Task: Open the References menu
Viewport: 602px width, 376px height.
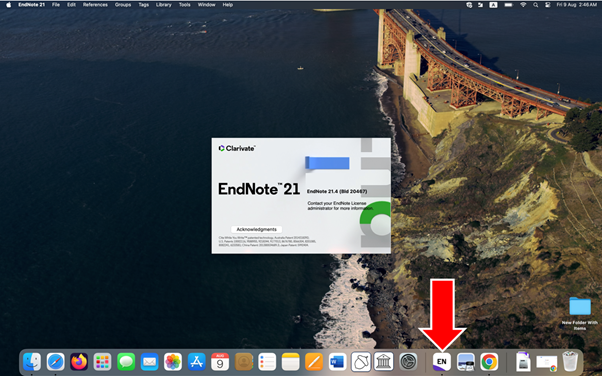Action: (x=95, y=5)
